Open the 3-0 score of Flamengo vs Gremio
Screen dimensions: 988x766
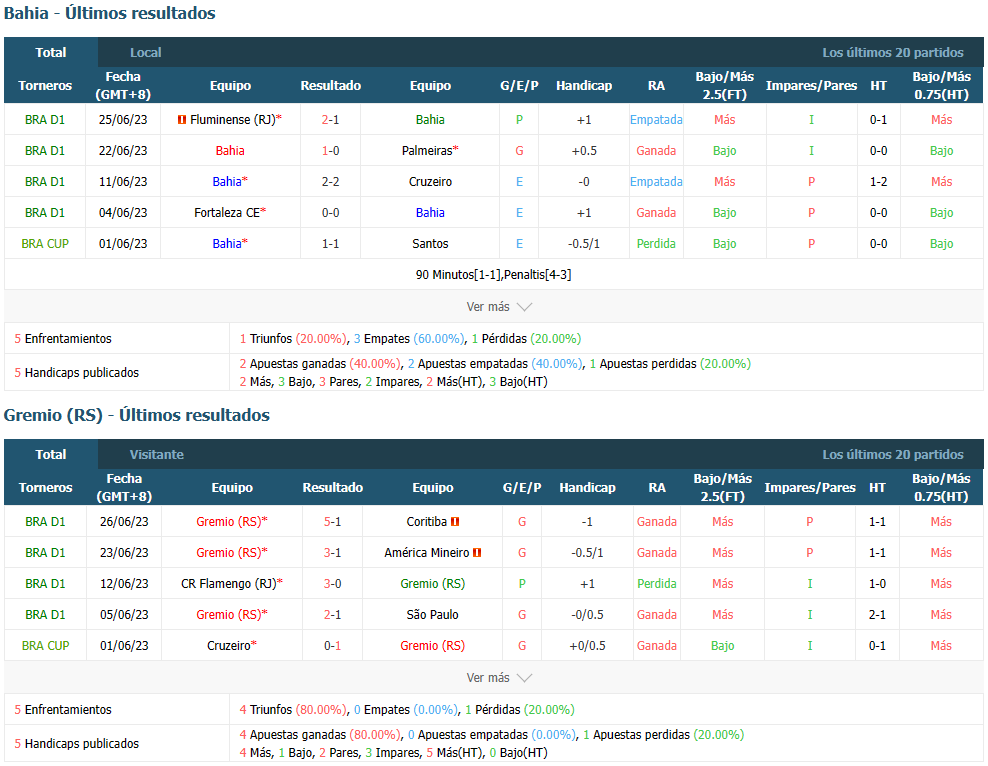point(333,583)
